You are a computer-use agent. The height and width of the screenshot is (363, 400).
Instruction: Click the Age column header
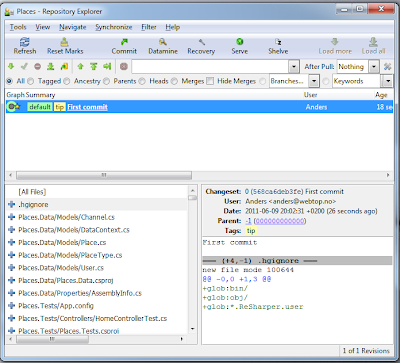(x=381, y=95)
